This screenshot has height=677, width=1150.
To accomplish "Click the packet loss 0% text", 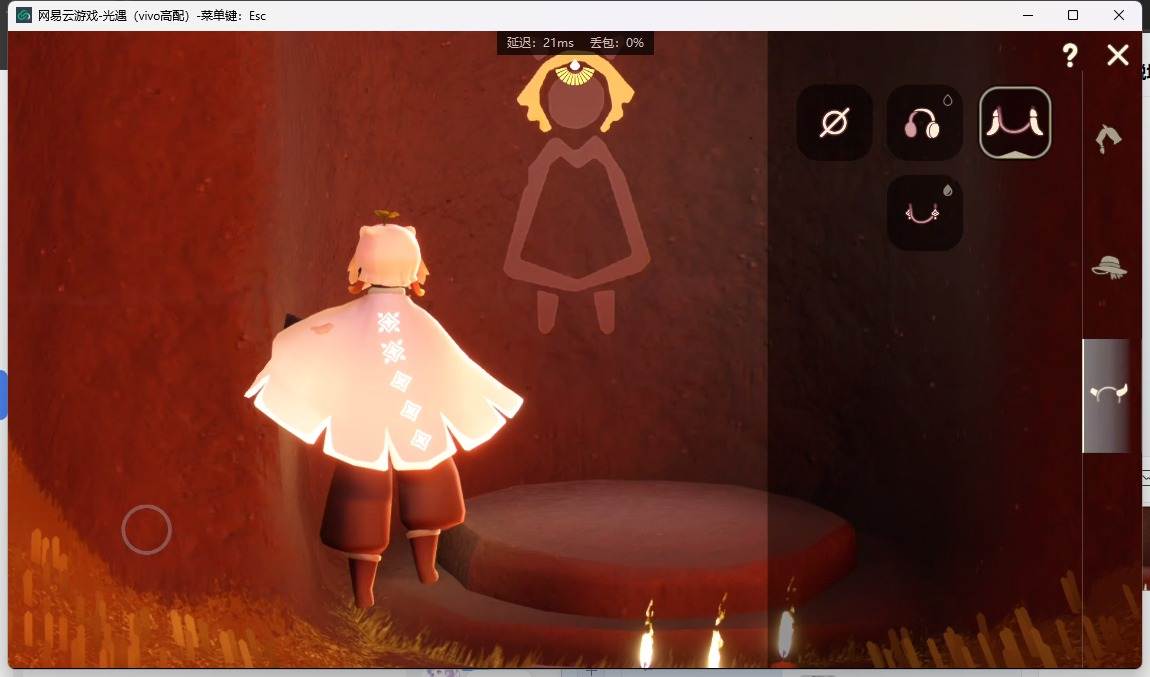I will click(x=617, y=43).
